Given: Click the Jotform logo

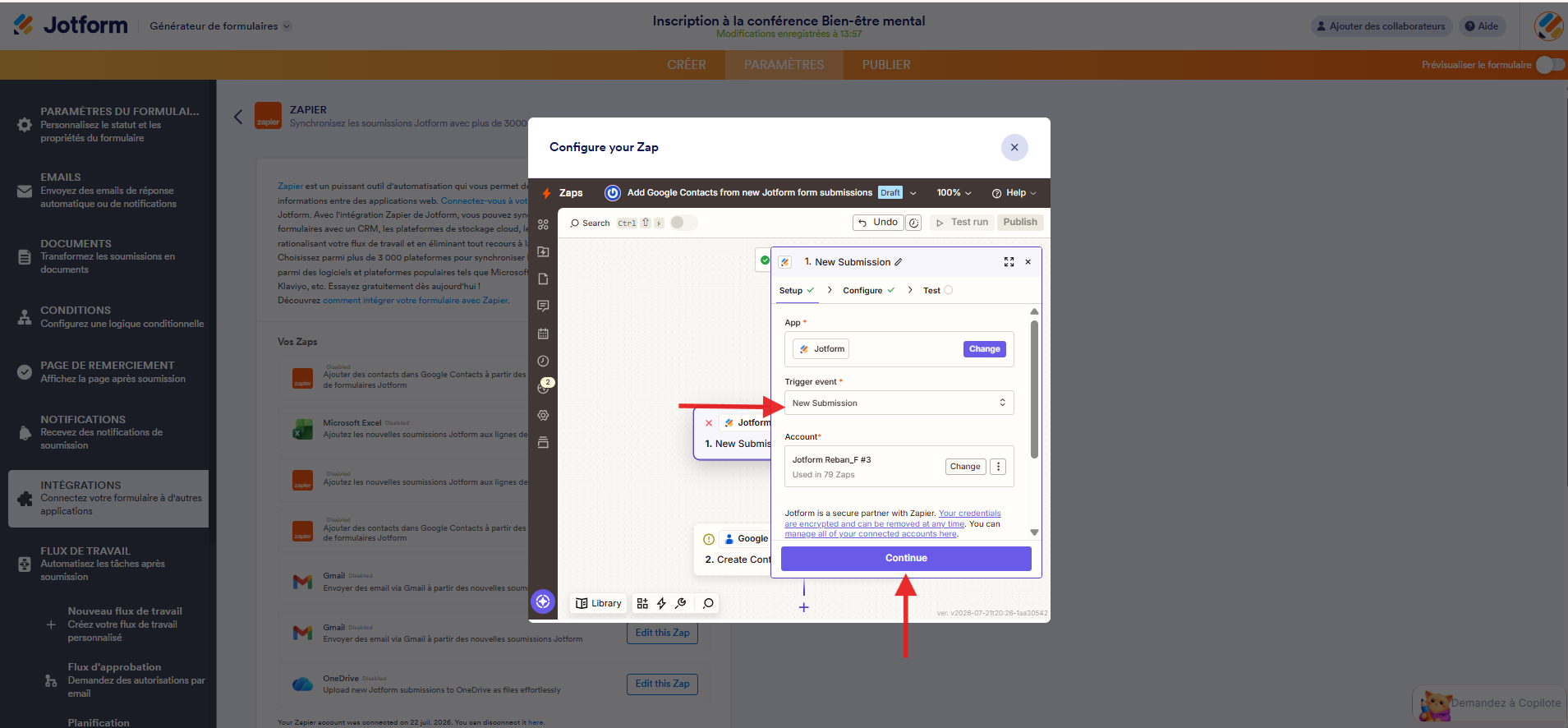Looking at the screenshot, I should (x=71, y=25).
